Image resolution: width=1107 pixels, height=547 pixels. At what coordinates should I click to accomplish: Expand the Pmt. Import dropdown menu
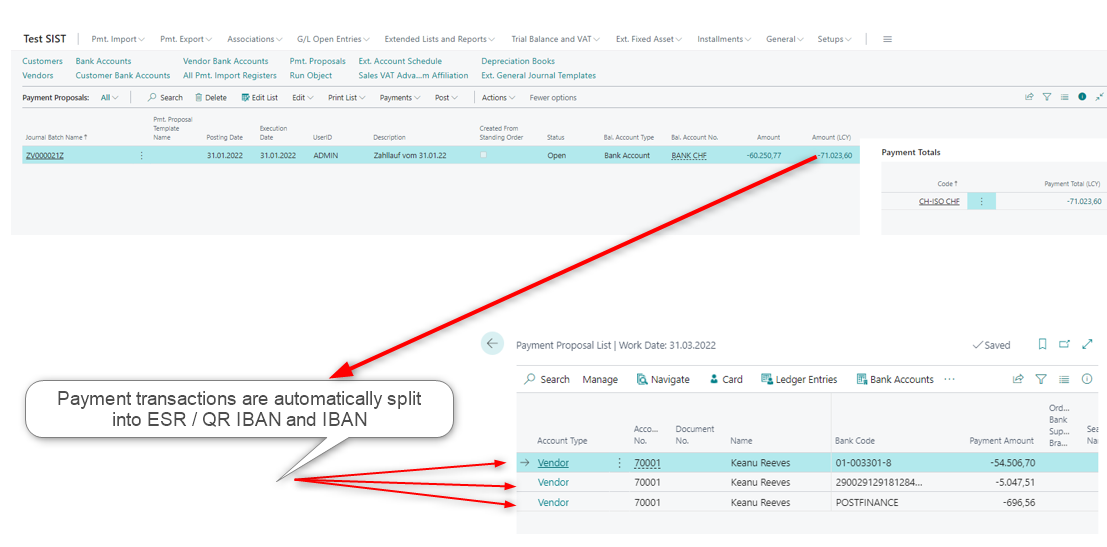click(118, 39)
